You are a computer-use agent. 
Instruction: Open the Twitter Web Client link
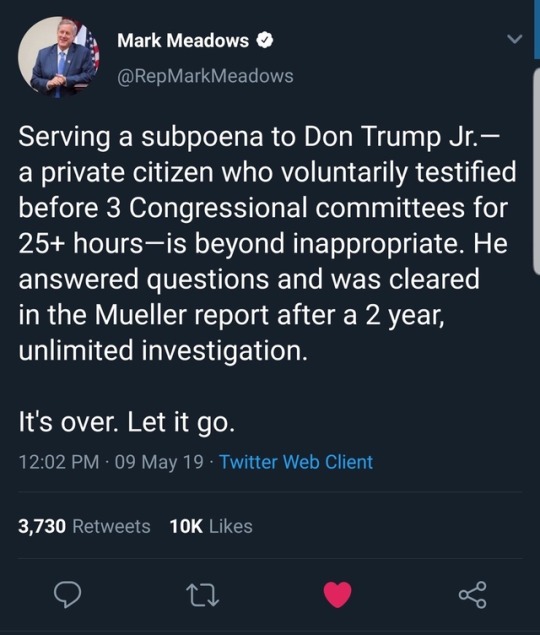(x=296, y=462)
